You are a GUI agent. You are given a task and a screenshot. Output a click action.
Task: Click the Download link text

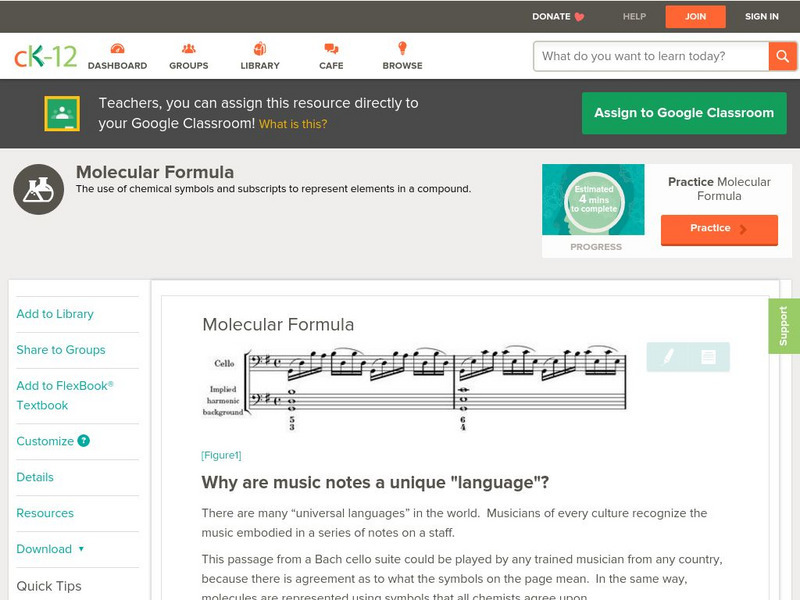pos(44,549)
